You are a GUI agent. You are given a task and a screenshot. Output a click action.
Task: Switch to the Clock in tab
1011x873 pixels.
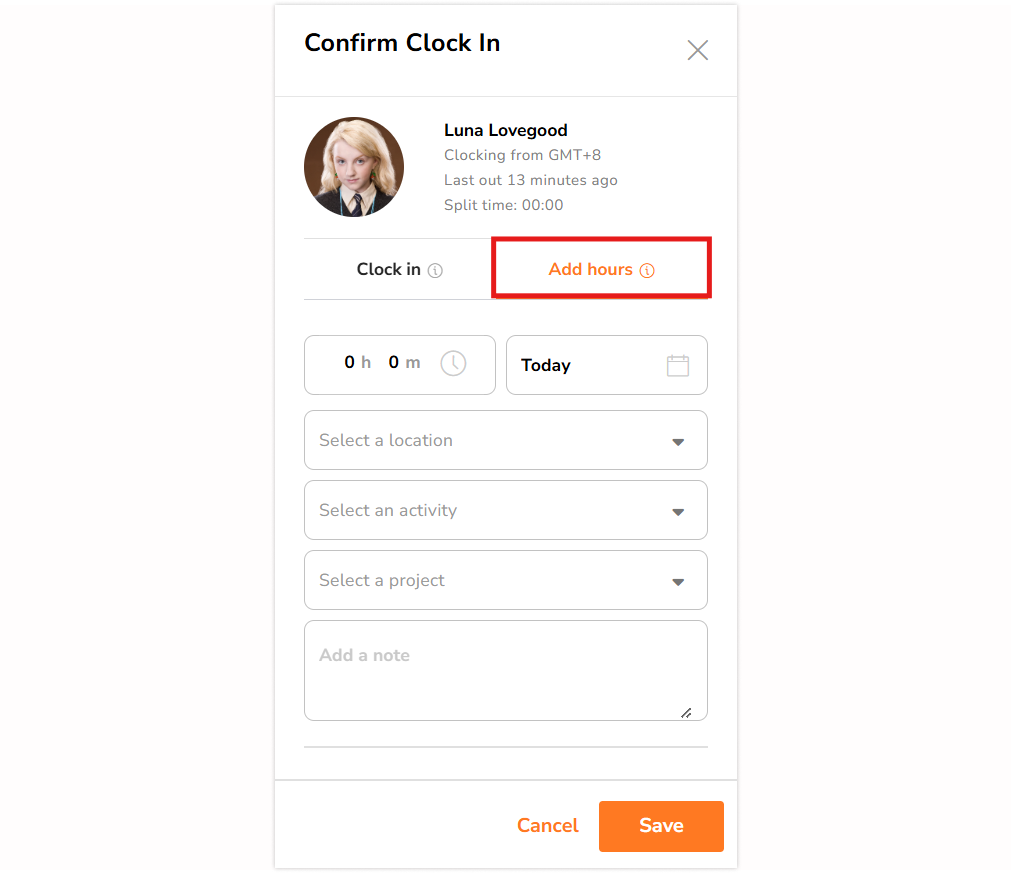(x=398, y=270)
